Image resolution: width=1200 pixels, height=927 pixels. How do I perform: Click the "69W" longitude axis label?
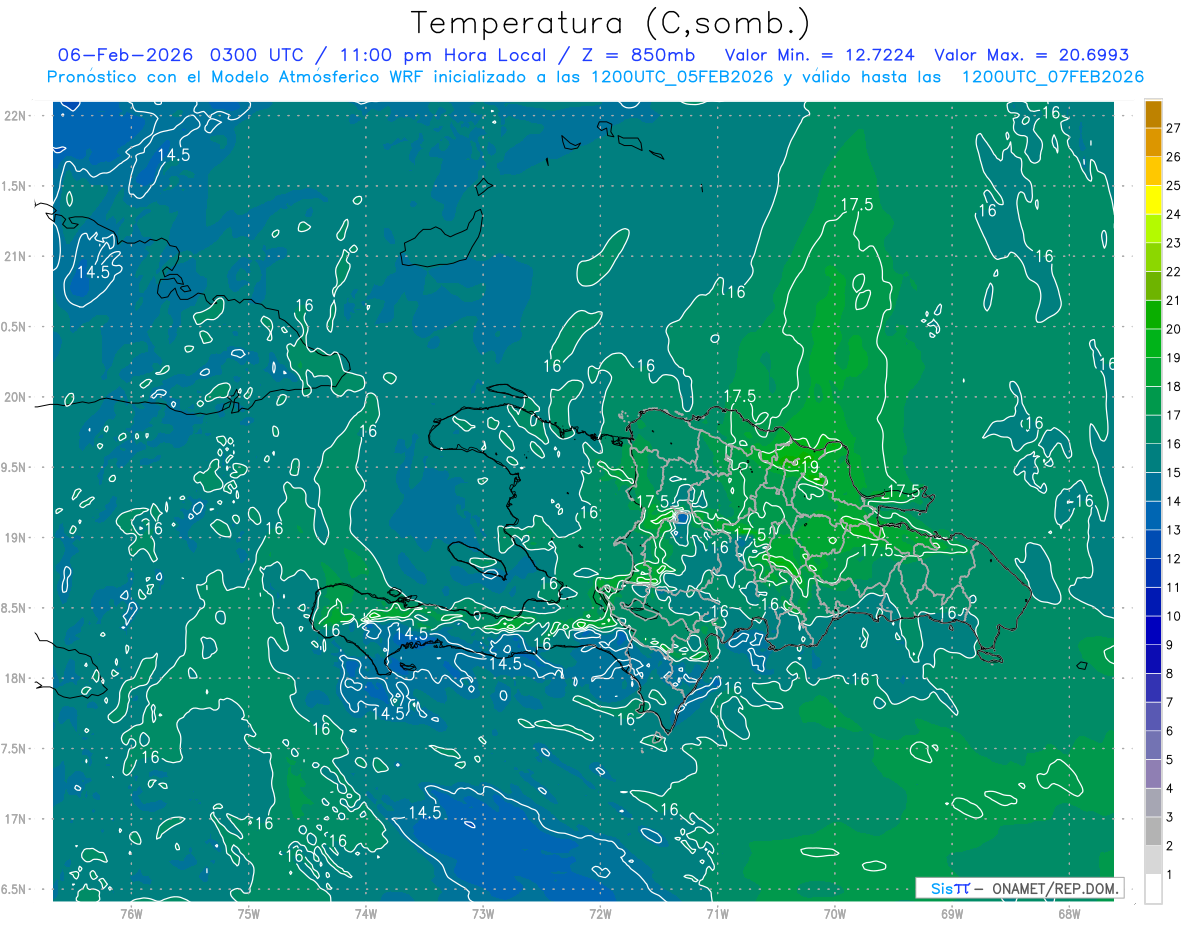[x=951, y=913]
